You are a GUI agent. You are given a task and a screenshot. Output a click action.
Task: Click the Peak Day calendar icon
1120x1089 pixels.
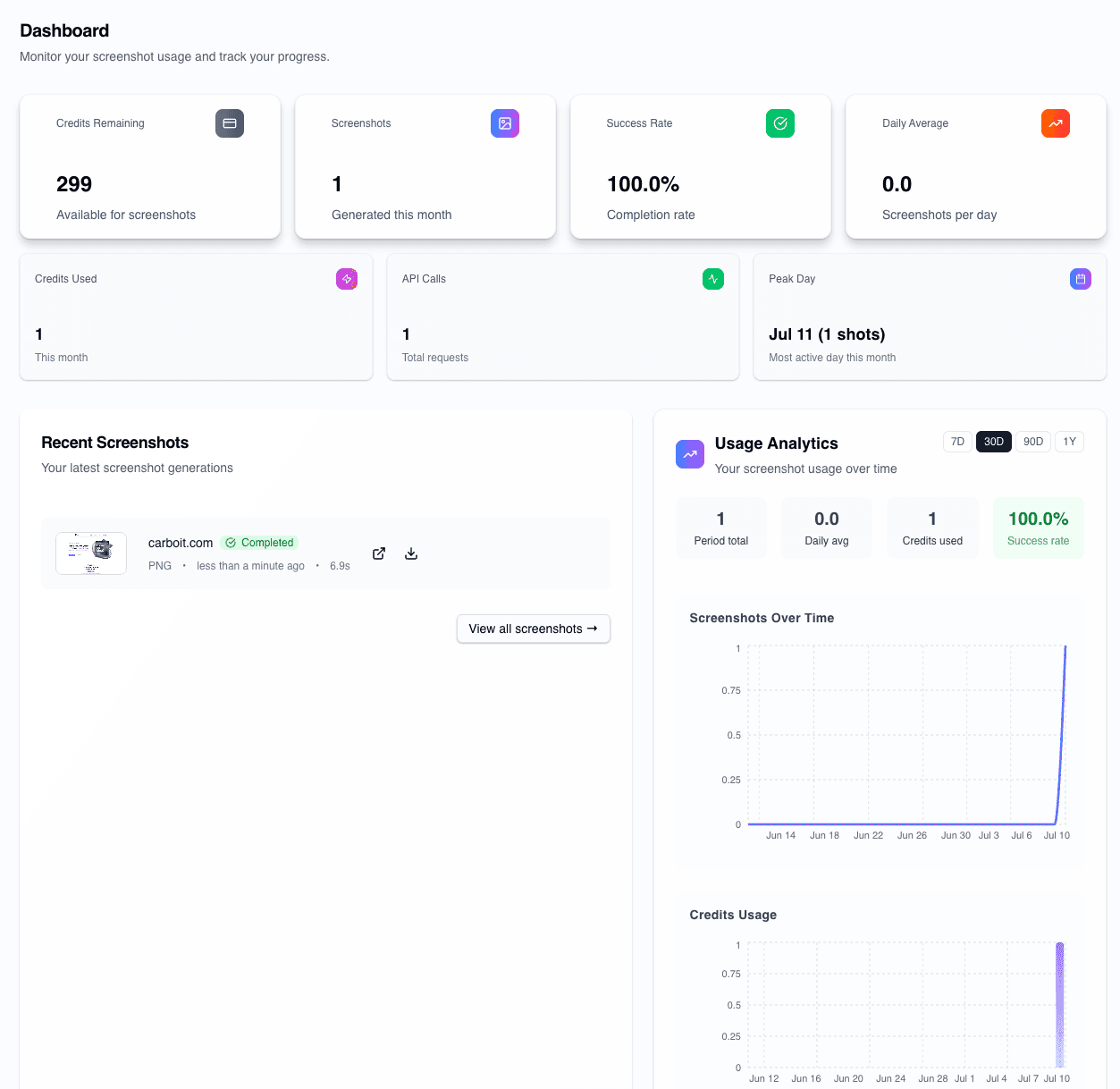coord(1081,279)
